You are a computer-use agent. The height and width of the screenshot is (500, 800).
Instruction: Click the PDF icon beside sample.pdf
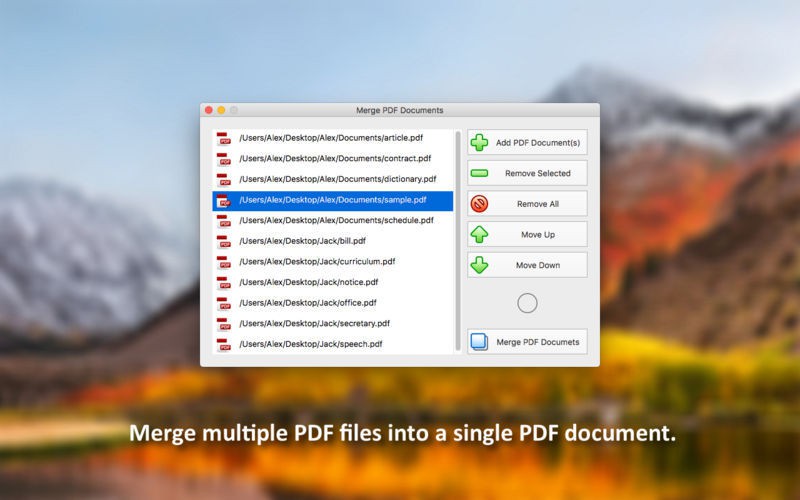pos(223,201)
